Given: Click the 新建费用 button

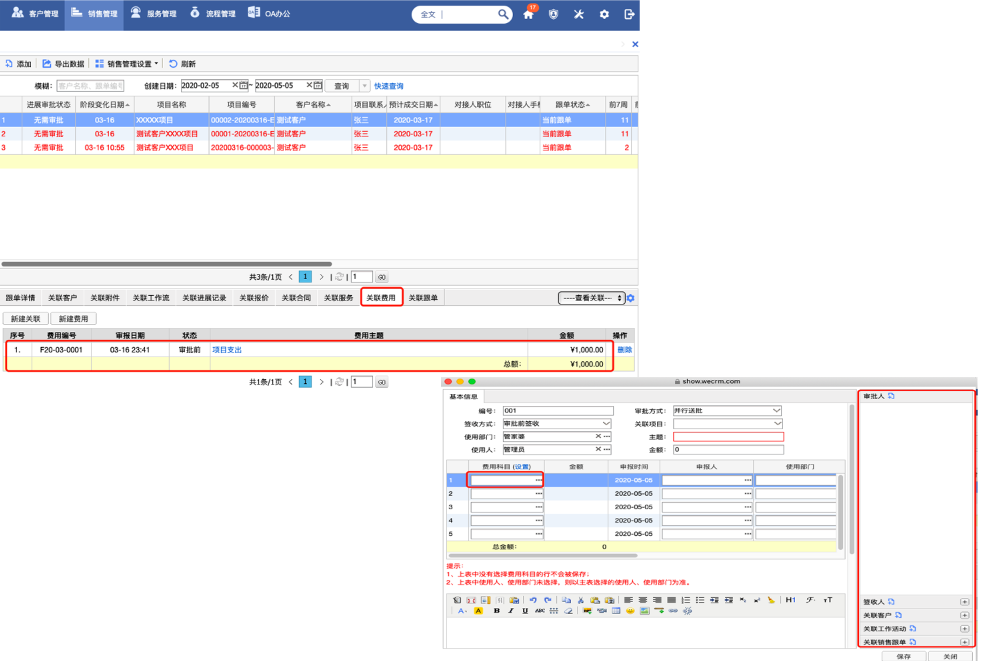Looking at the screenshot, I should pos(73,319).
